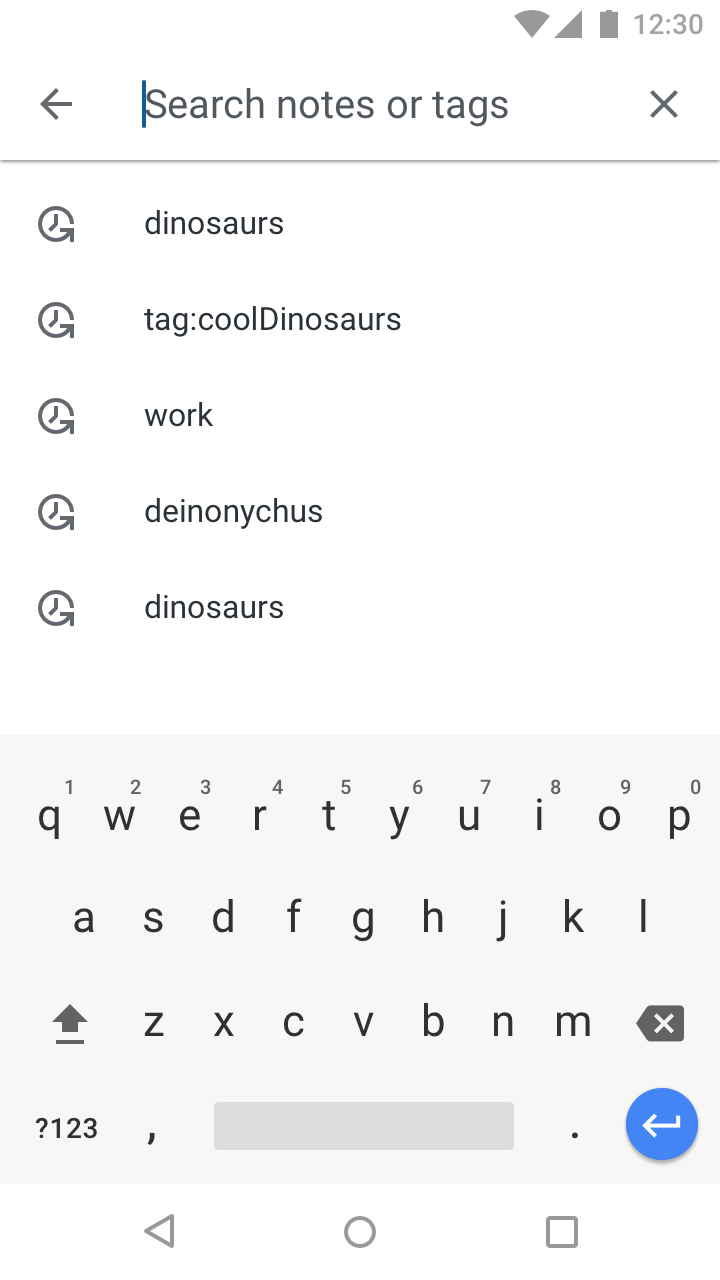Tap the ?123 key to show symbols
Screen dimensions: 720x1280
(66, 1127)
